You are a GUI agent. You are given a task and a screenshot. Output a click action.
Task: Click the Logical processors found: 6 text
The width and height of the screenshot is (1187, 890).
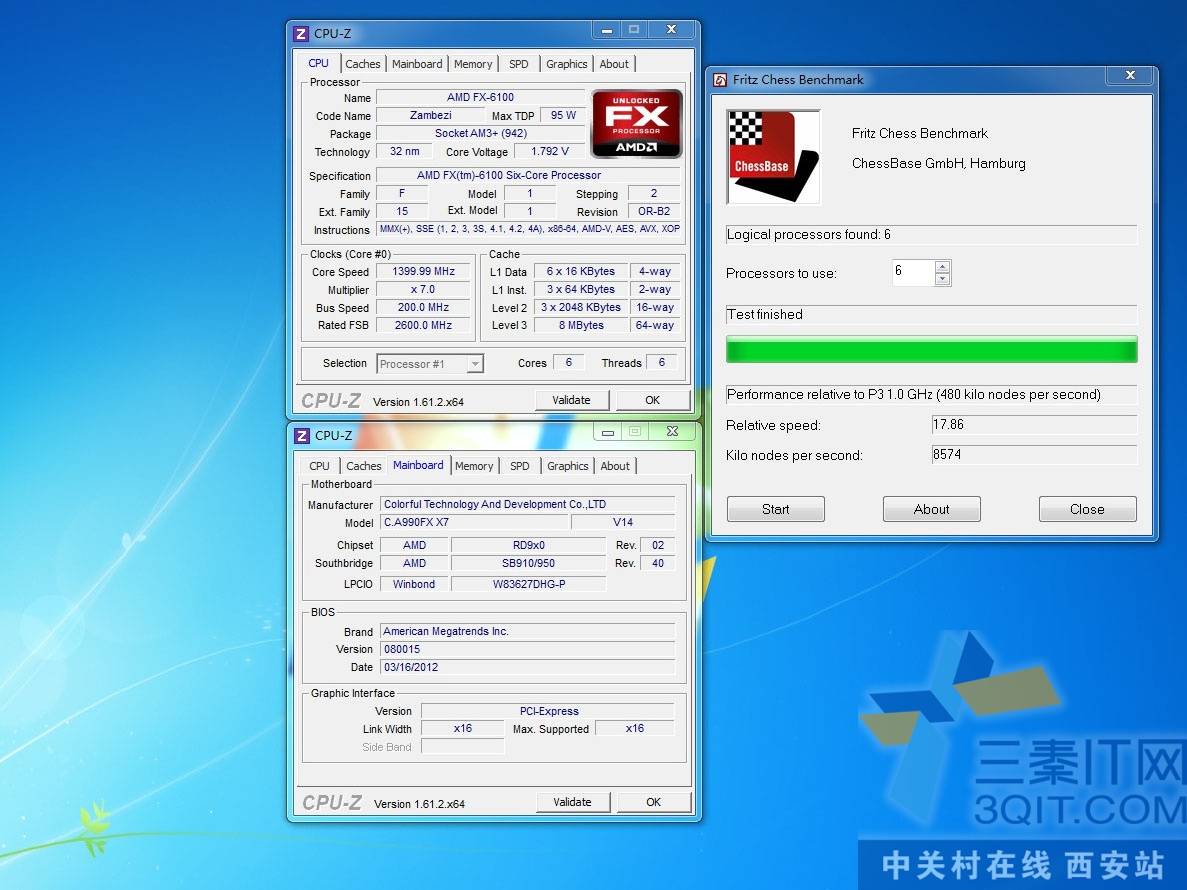pyautogui.click(x=808, y=235)
